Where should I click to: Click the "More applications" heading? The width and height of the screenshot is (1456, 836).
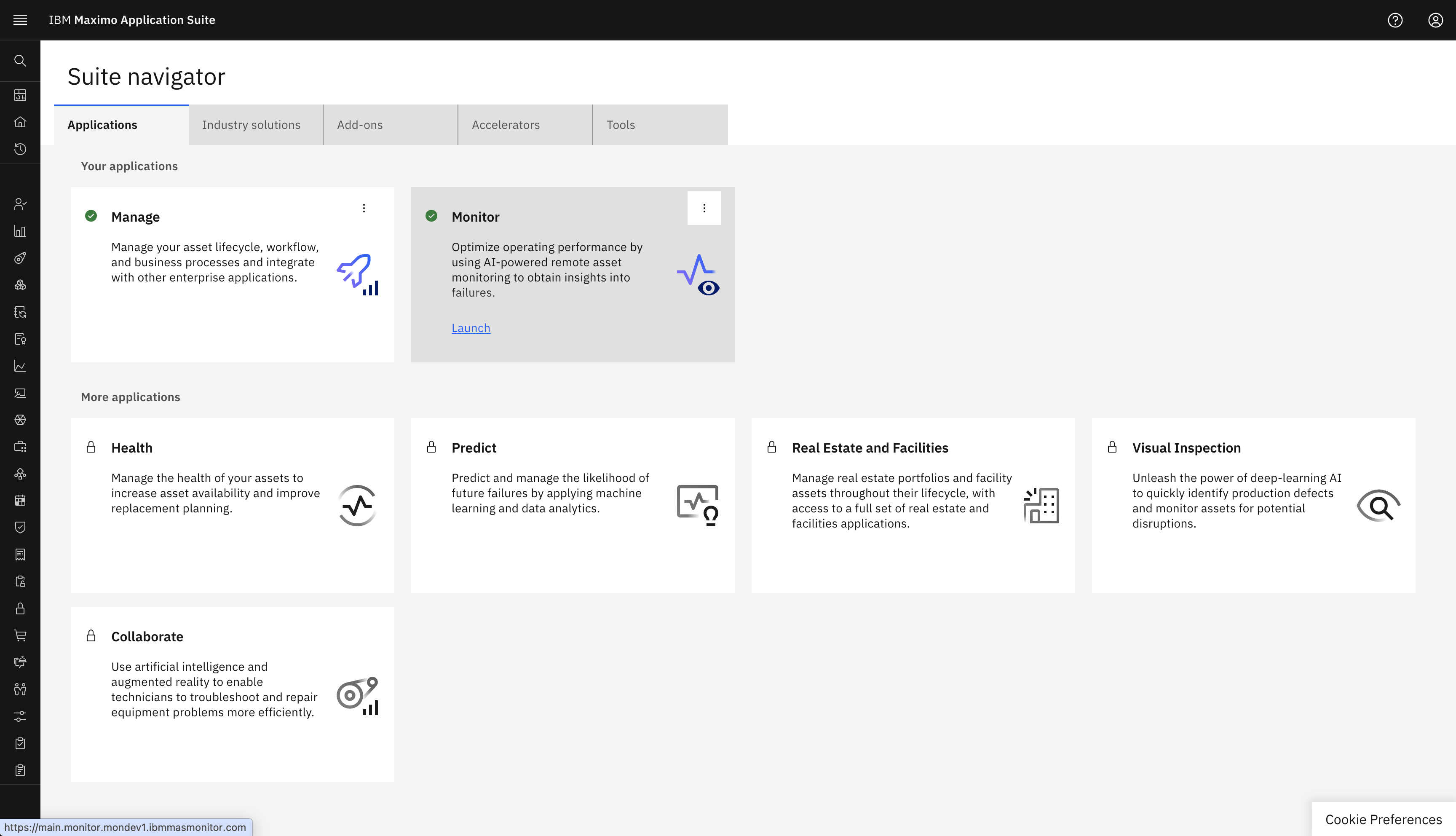click(130, 397)
